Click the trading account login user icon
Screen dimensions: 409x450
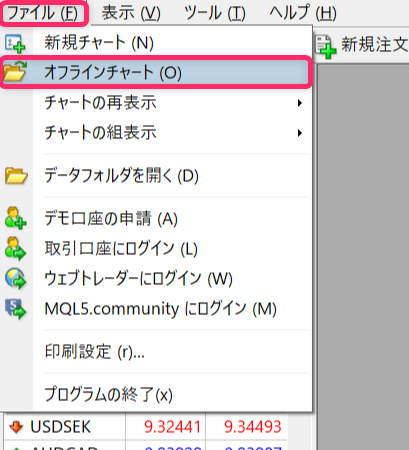15,248
